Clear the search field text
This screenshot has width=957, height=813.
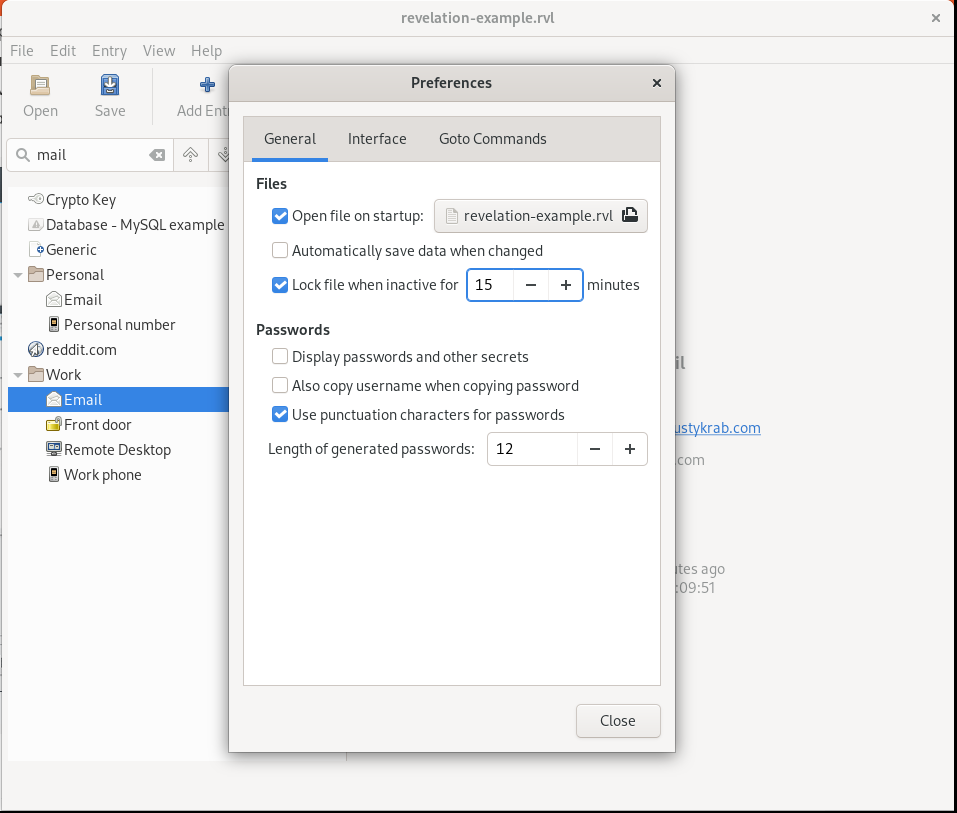(x=157, y=155)
